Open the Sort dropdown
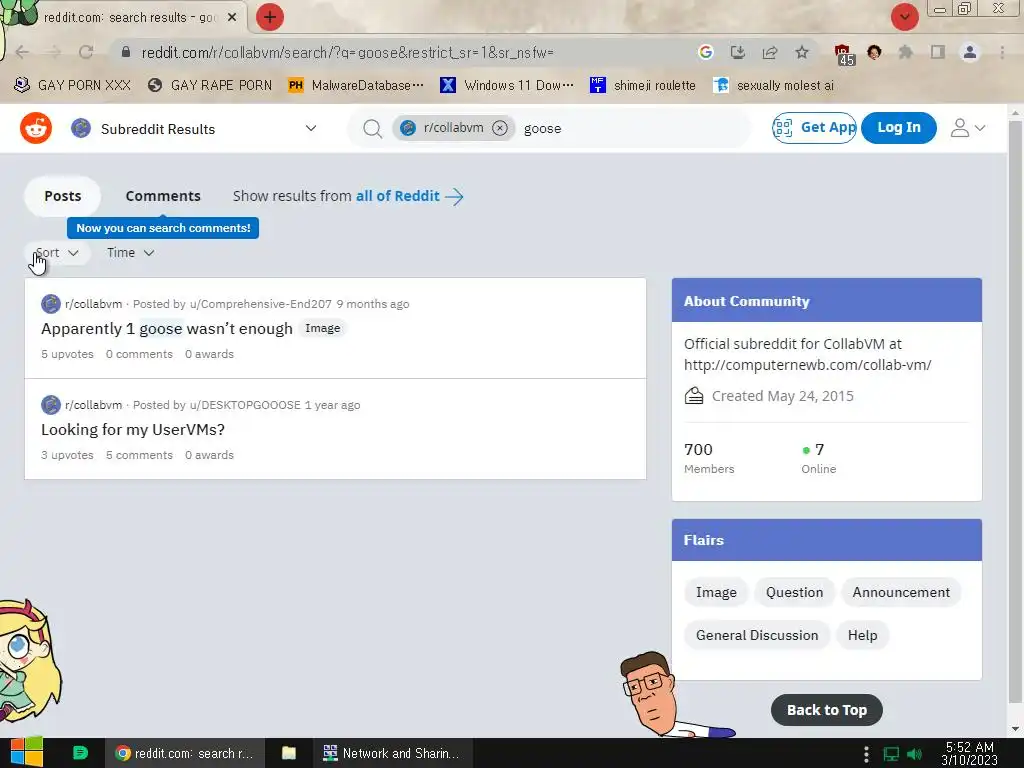The width and height of the screenshot is (1024, 768). coord(57,253)
